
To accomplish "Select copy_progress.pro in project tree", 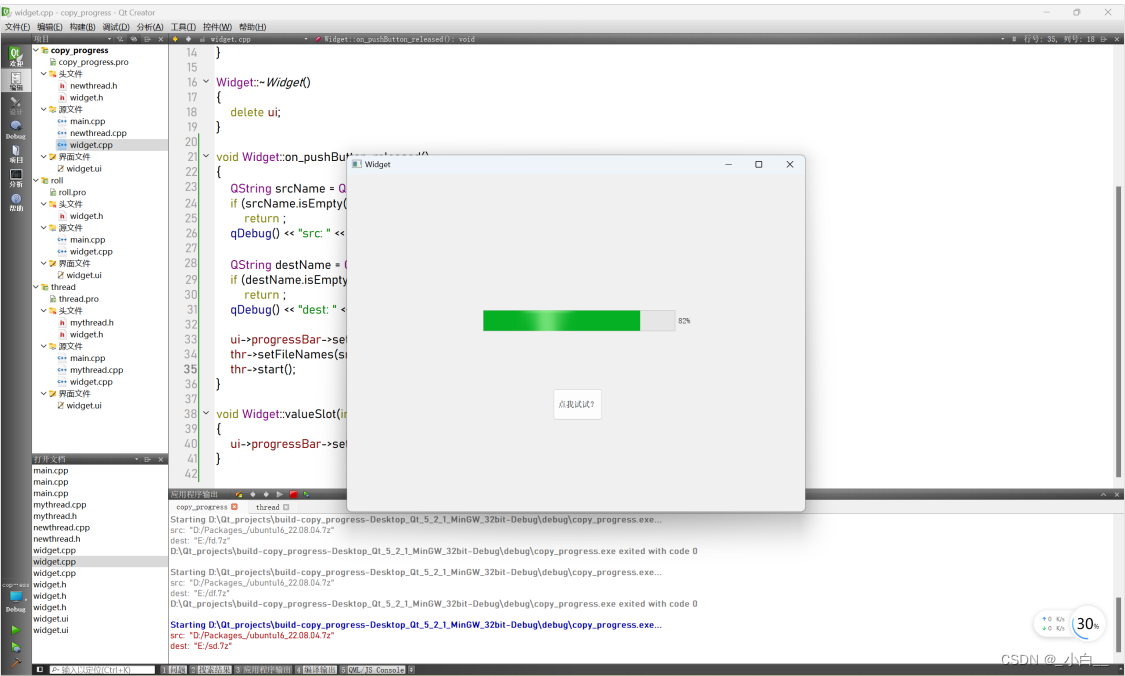I will pos(93,62).
